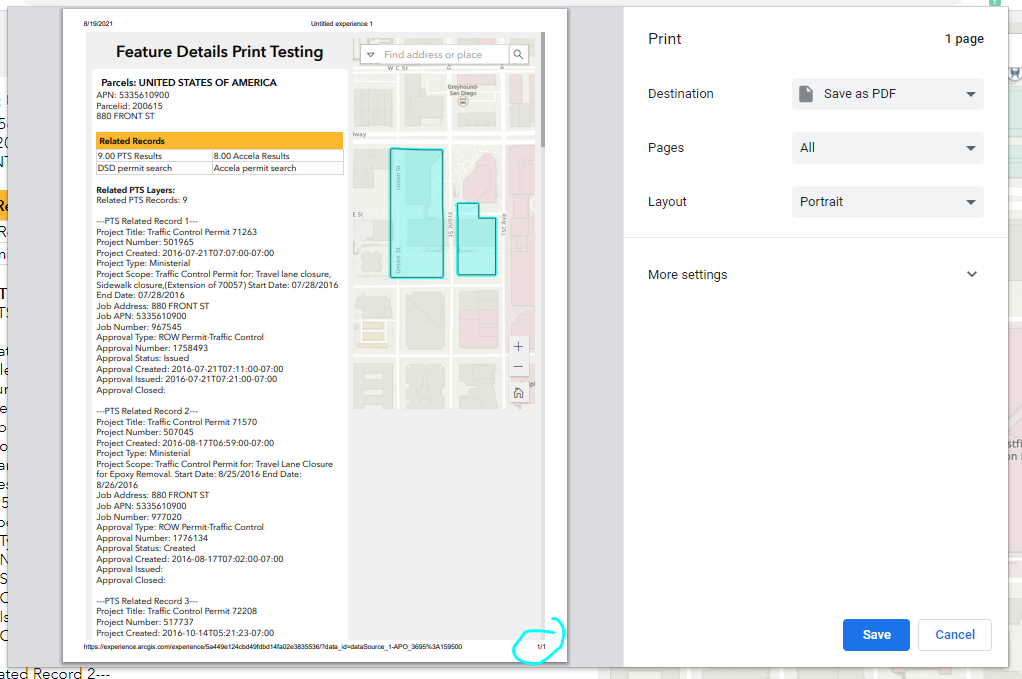1022x679 pixels.
Task: Click the preview page scrollbar thumb
Action: tap(542, 89)
